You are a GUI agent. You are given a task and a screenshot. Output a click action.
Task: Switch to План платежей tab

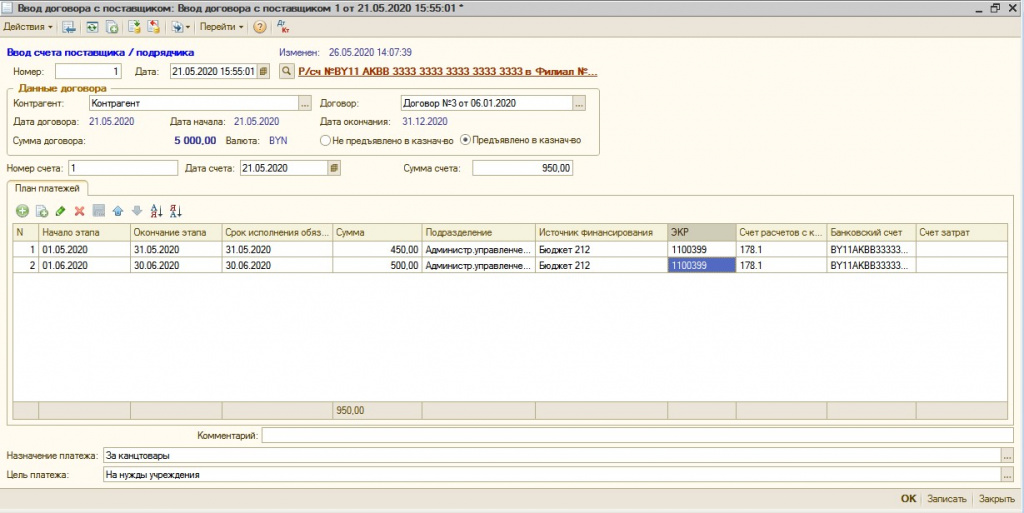48,188
